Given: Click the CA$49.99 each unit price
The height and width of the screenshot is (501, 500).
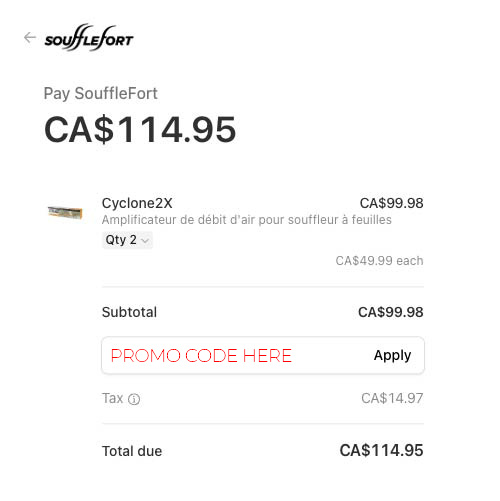Looking at the screenshot, I should (379, 261).
